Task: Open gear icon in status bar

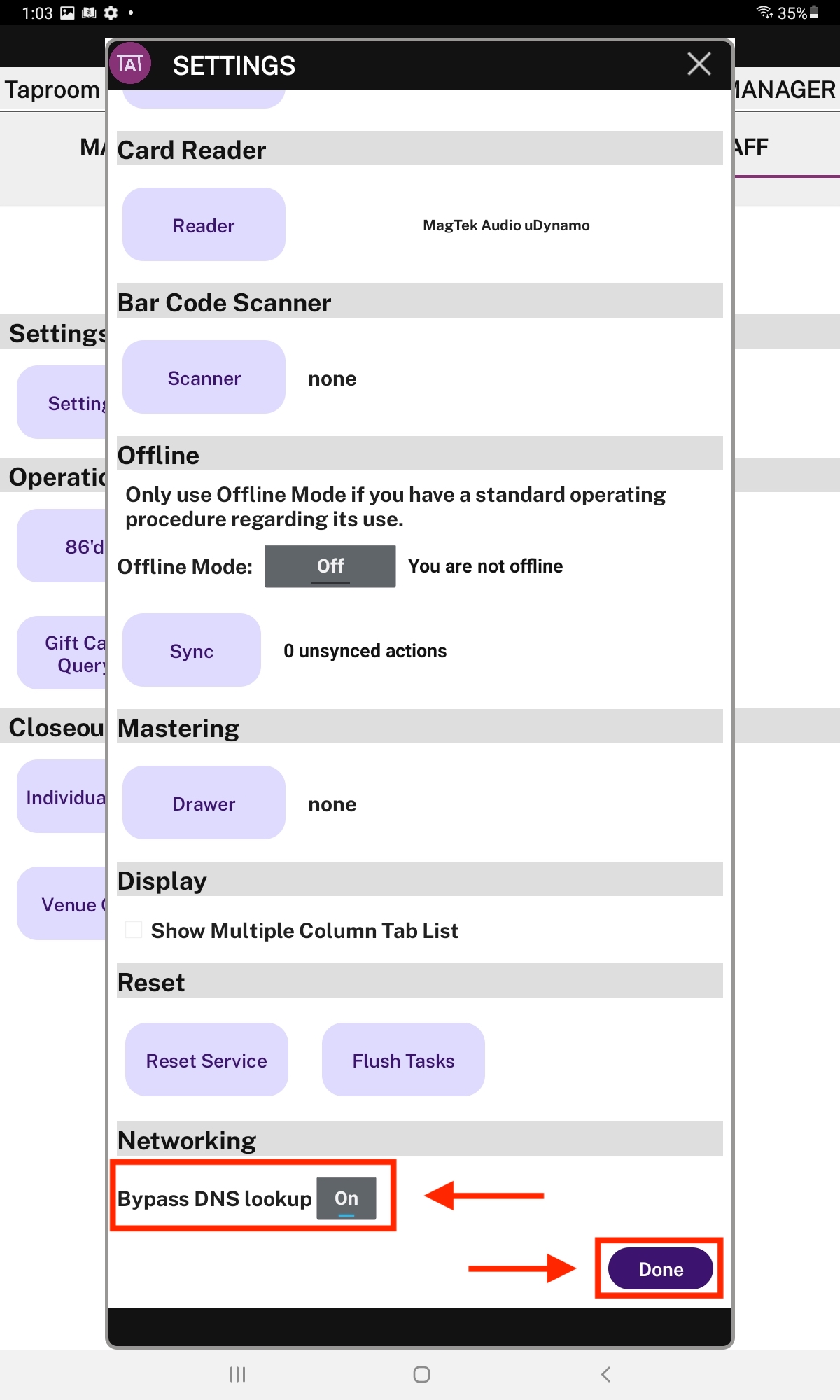Action: pyautogui.click(x=111, y=13)
